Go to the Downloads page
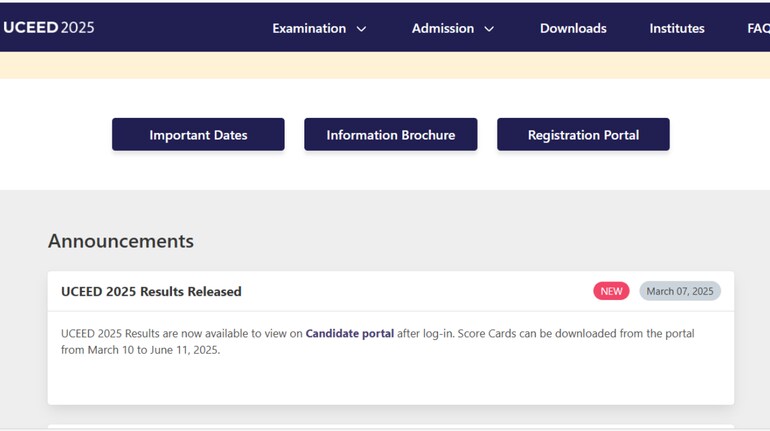The image size is (770, 431). [573, 28]
